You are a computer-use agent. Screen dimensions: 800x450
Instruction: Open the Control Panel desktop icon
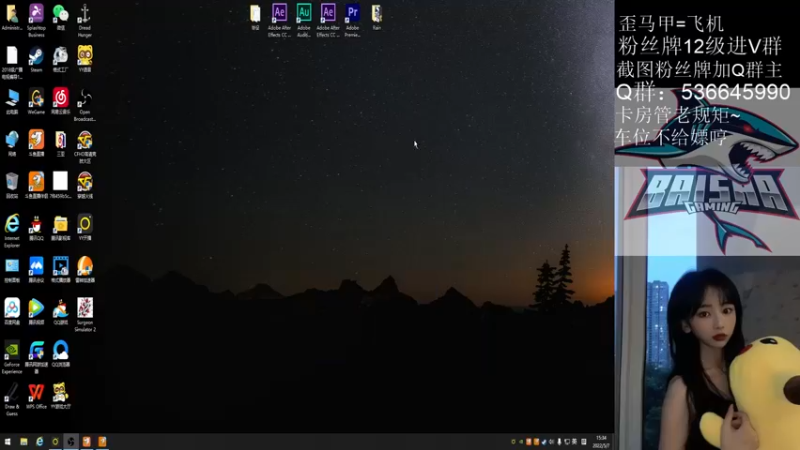tap(12, 270)
